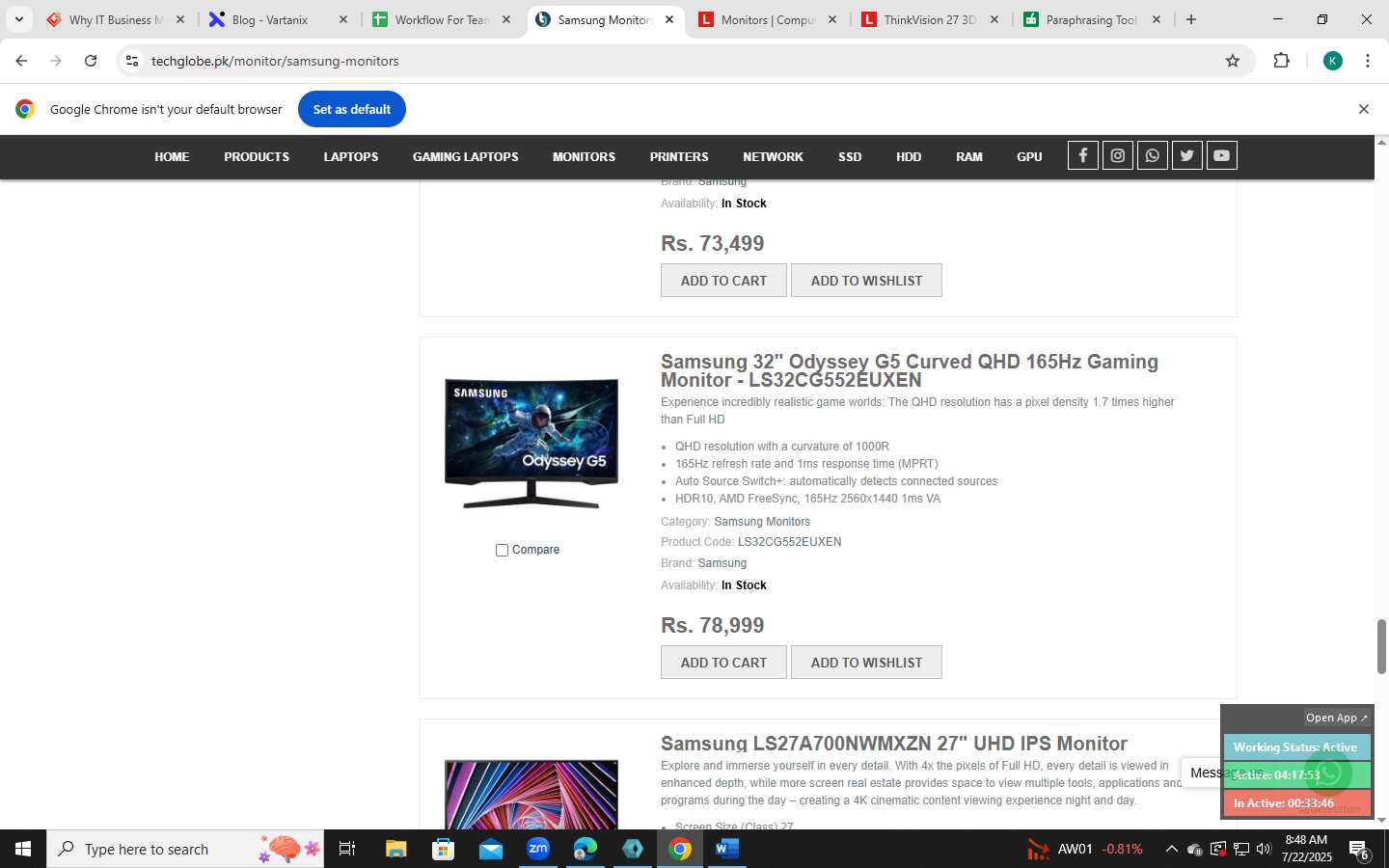1389x868 pixels.
Task: Open GPU in site navigation
Action: pos(1029,156)
